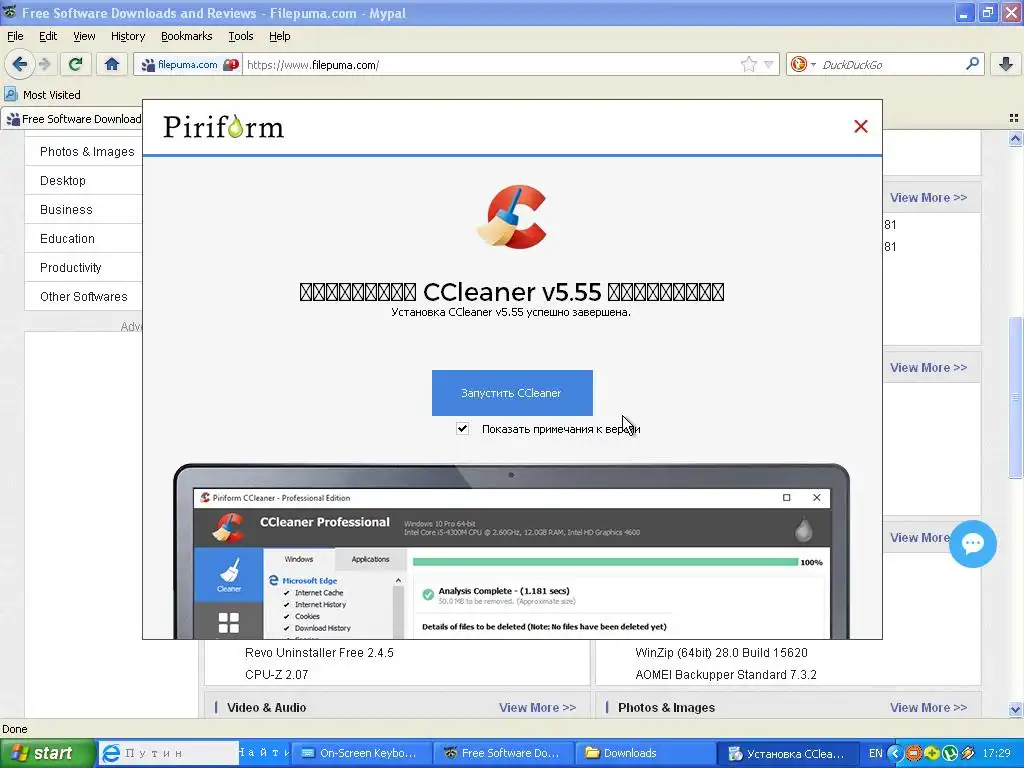
Task: Open AOMEI Backupper Standard 7.3.2 link
Action: click(x=726, y=675)
